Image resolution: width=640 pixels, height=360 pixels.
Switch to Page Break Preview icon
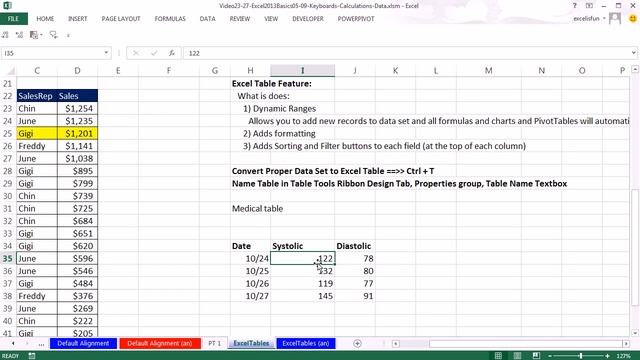[536, 356]
